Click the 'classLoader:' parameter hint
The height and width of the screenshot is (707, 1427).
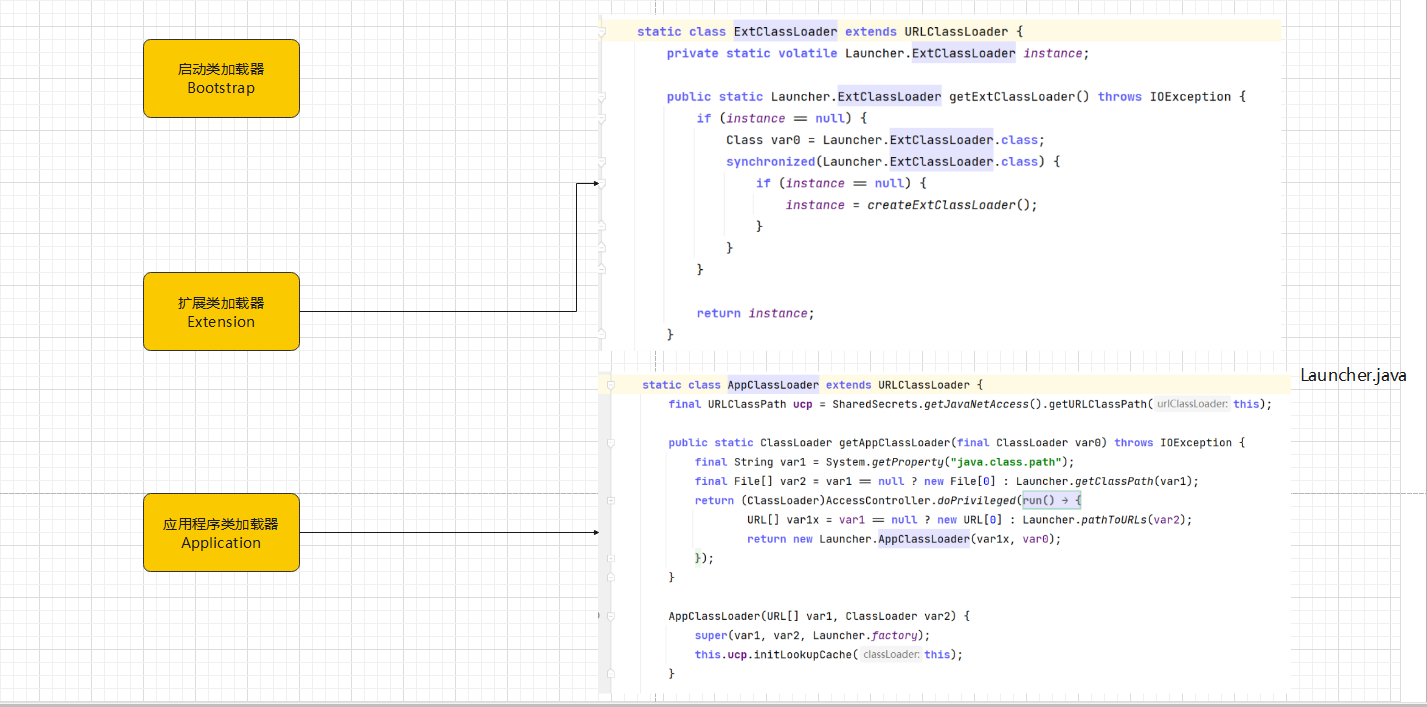[891, 654]
